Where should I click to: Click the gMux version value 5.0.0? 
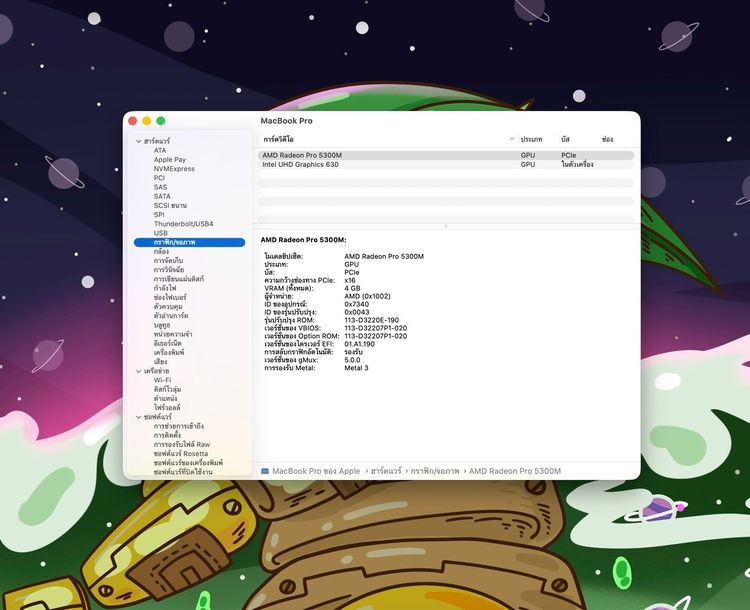coord(353,360)
